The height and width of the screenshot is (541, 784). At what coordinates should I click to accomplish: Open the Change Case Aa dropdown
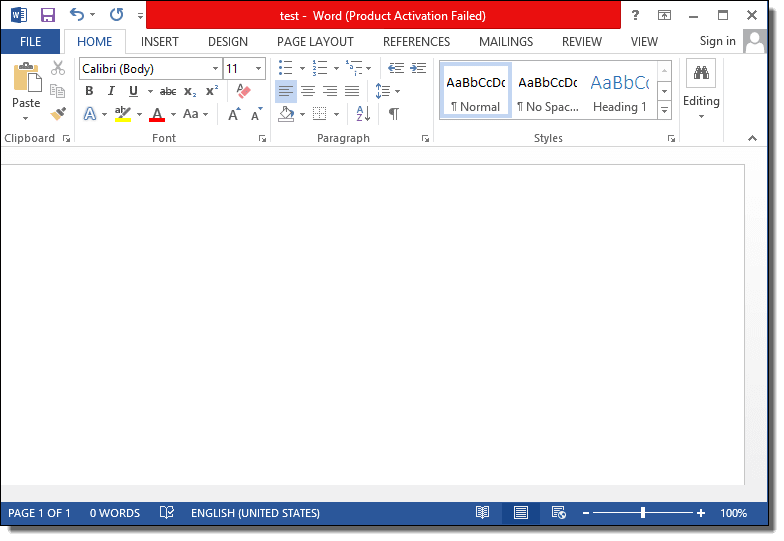(195, 114)
